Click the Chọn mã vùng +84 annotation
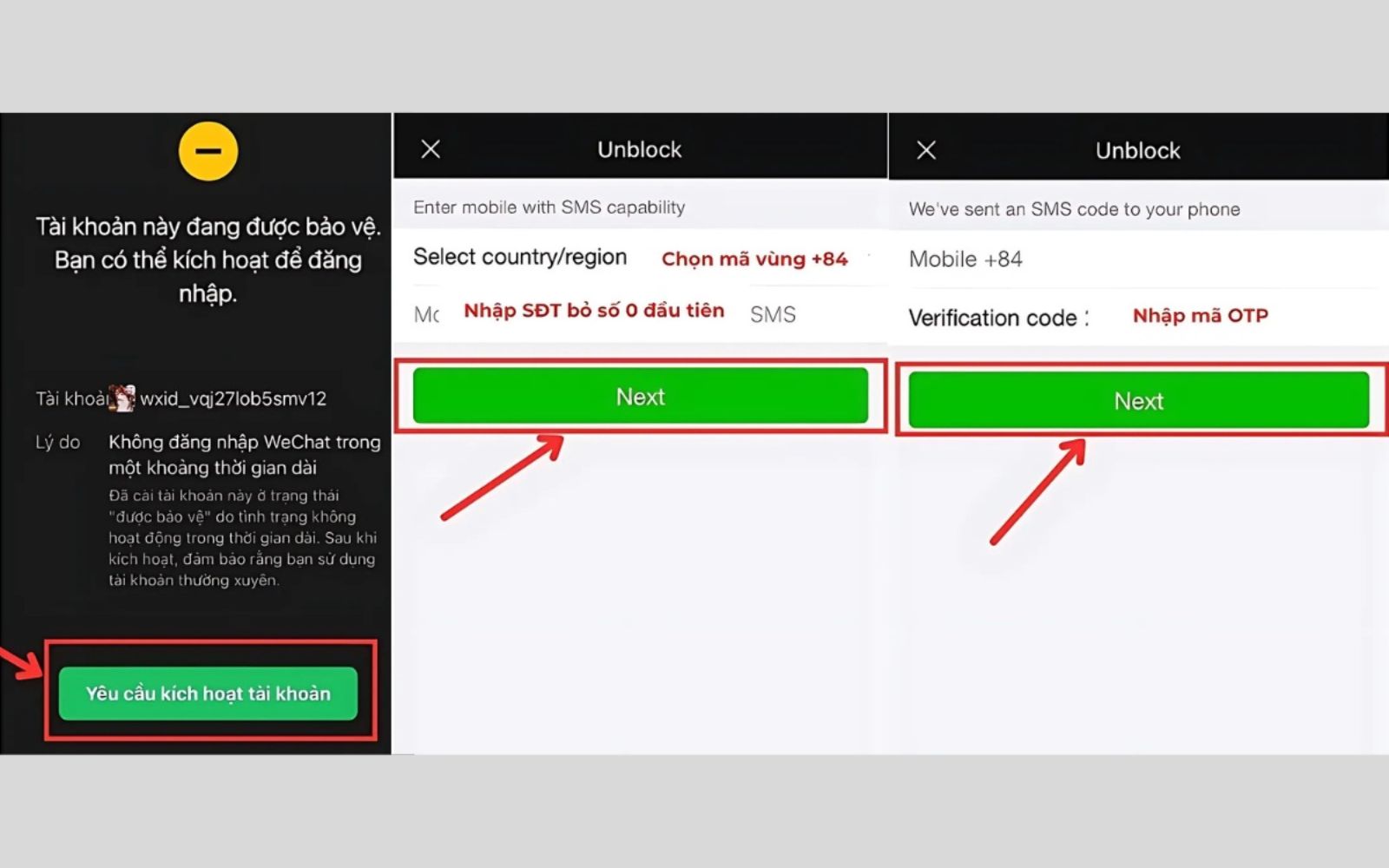Viewport: 1389px width, 868px height. point(754,259)
